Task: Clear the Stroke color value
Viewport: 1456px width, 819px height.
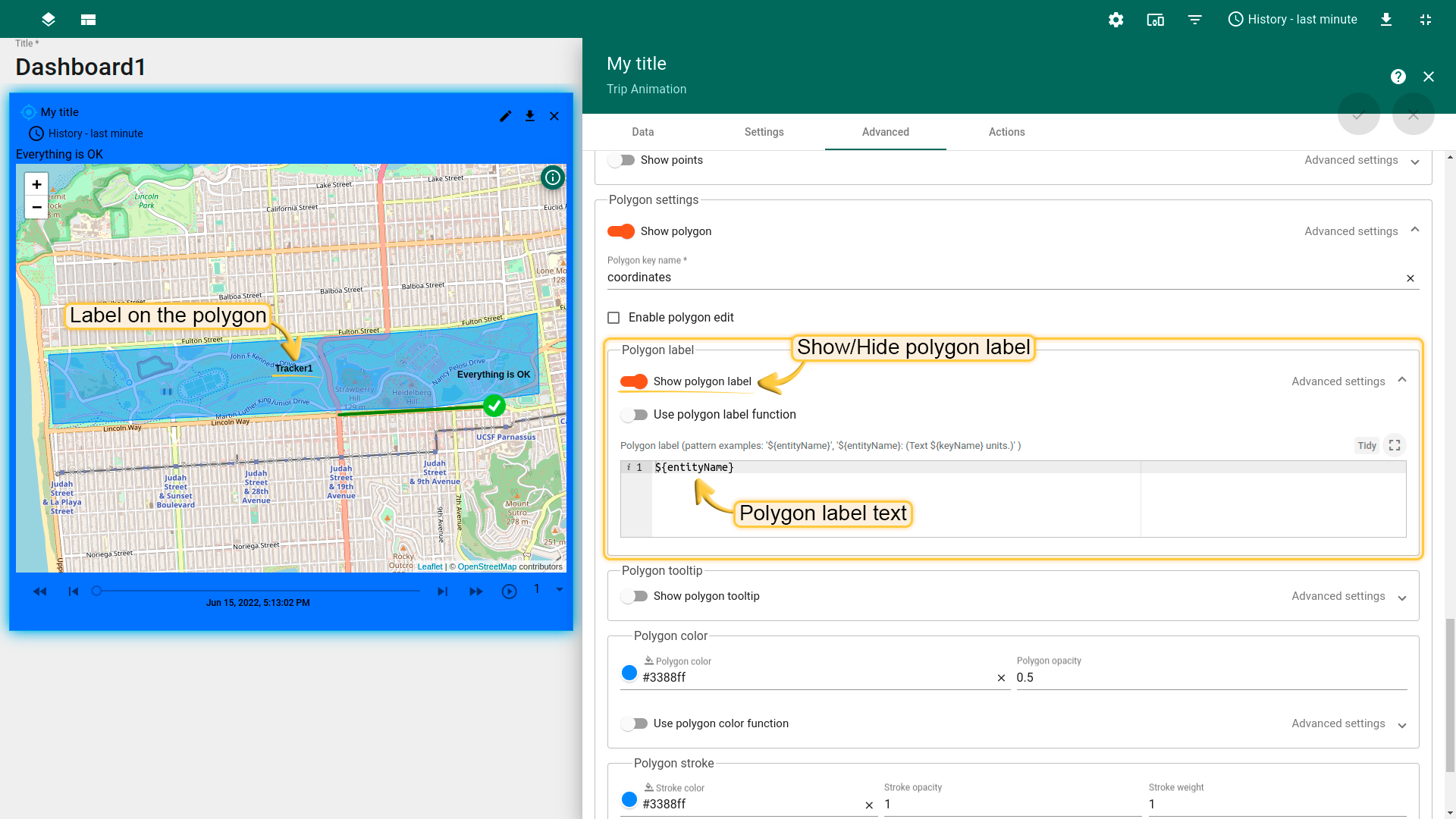Action: (x=869, y=805)
